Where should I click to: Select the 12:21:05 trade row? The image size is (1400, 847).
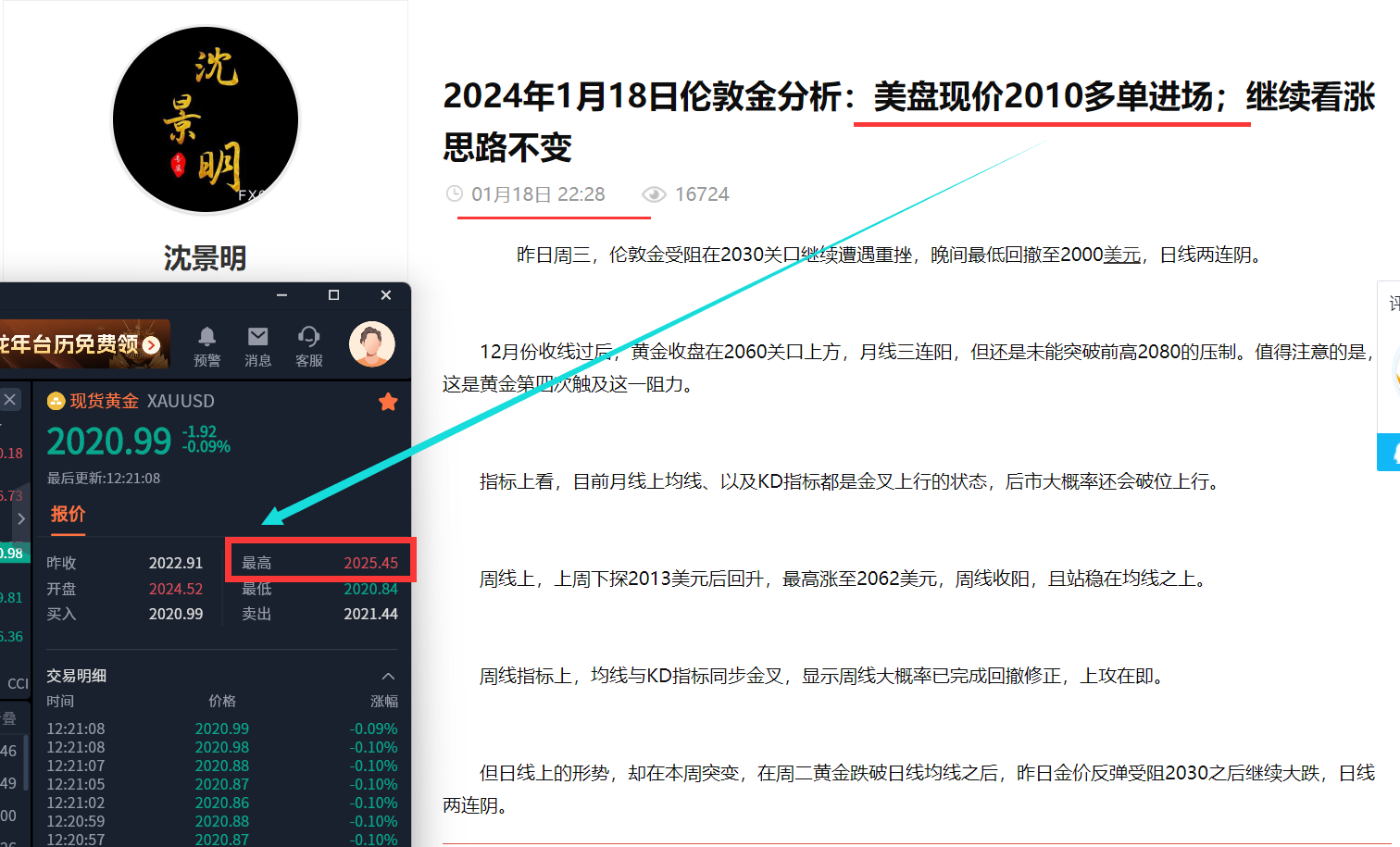[222, 784]
